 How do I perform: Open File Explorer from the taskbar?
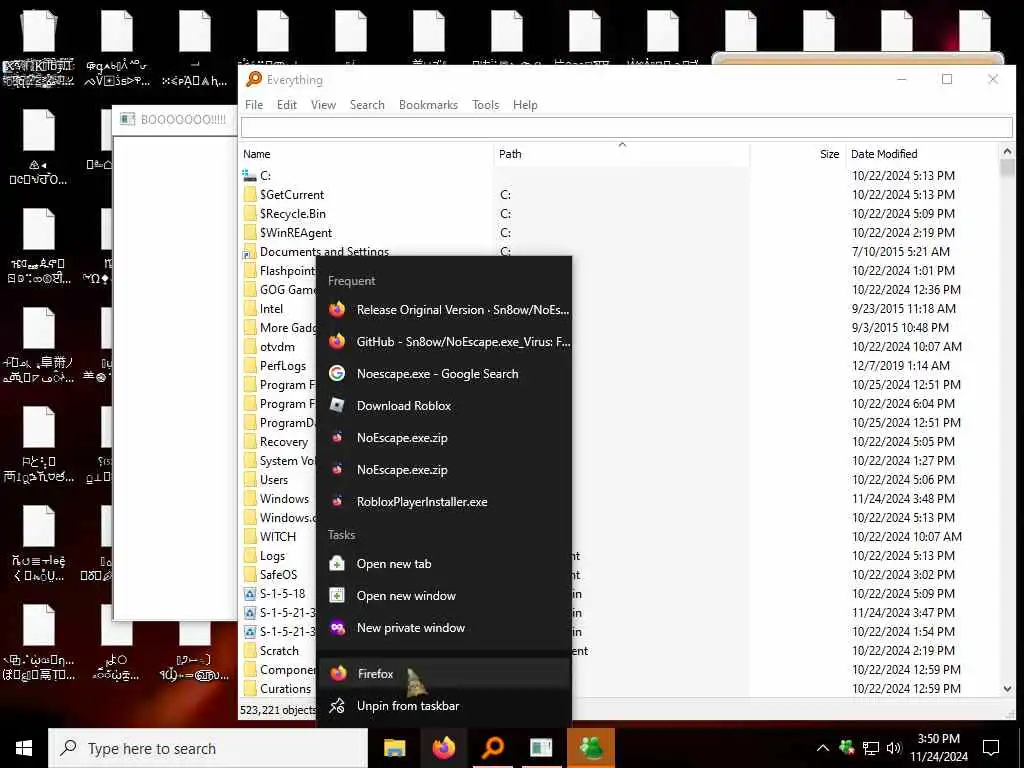(394, 748)
